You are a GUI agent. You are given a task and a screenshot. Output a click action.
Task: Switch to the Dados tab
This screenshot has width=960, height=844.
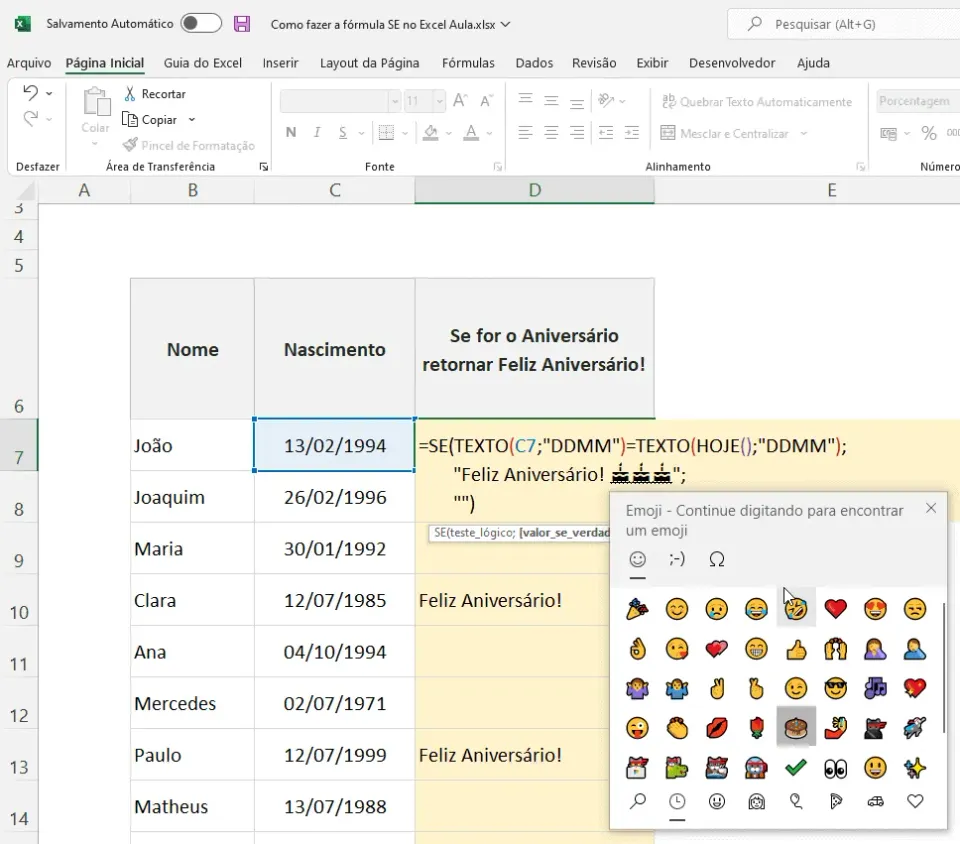pos(534,63)
